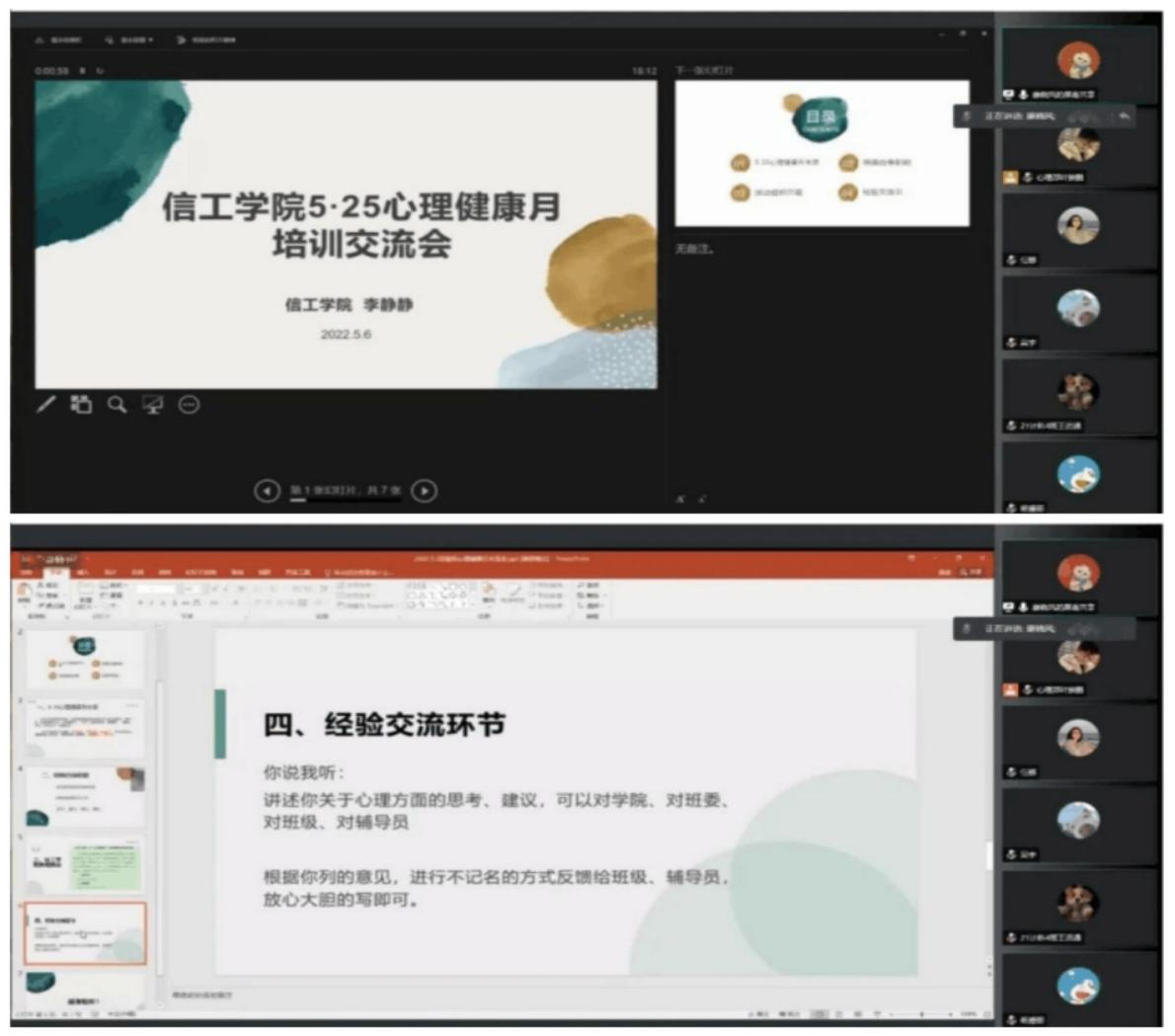Select the slide 5 thumbnail with the green box

pyautogui.click(x=86, y=863)
